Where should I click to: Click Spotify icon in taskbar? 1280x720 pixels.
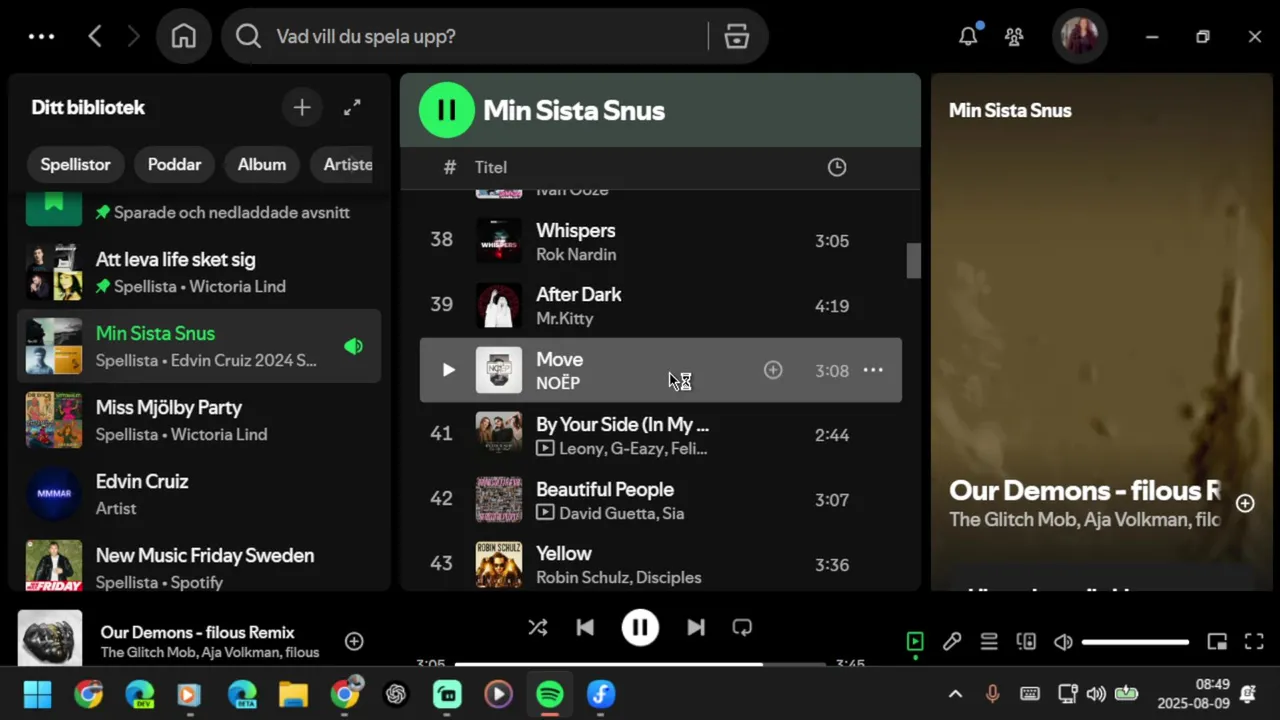coord(549,694)
